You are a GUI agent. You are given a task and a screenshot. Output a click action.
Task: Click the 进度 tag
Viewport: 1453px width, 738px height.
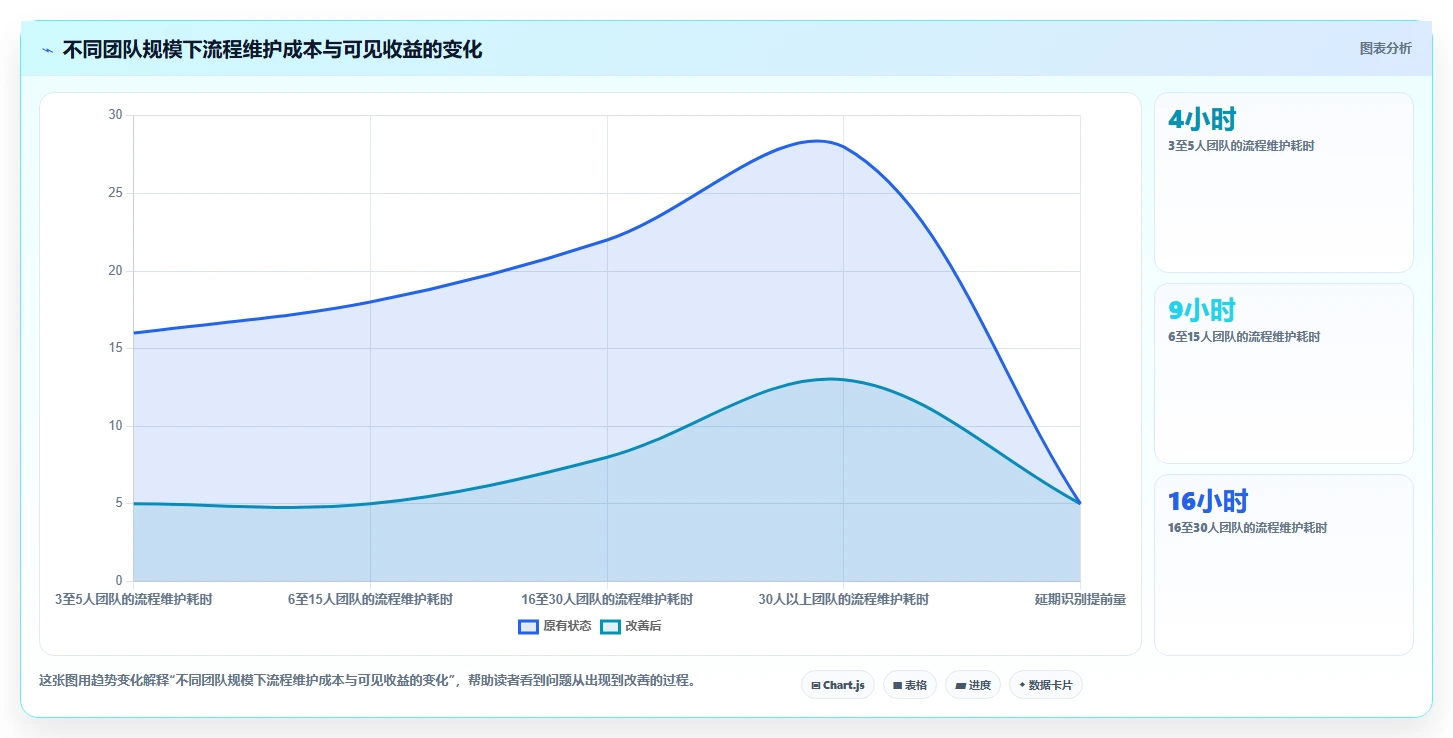973,685
